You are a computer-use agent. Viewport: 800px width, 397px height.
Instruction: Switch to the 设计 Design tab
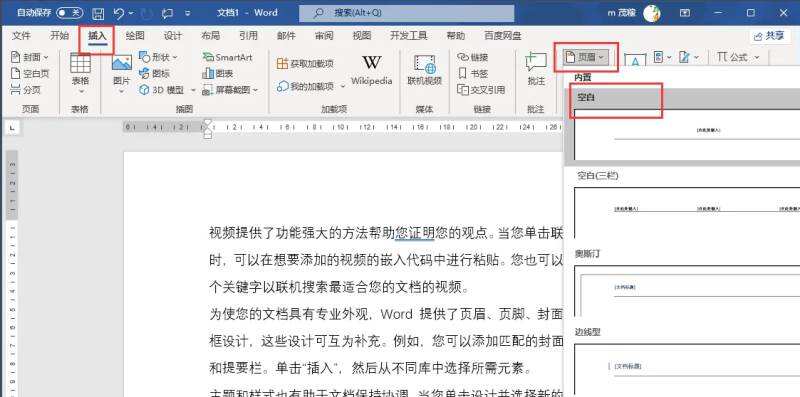click(172, 36)
